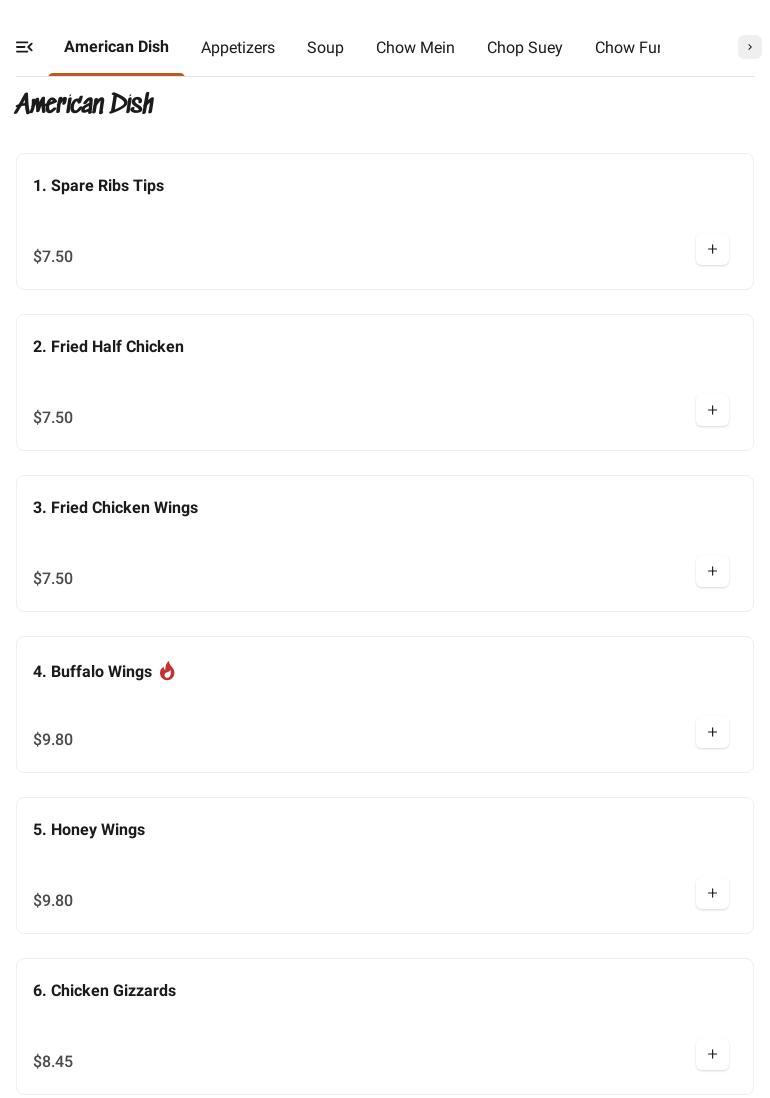Click plus icon for Fried Chicken Wings
This screenshot has width=770, height=1098.
[x=712, y=572]
